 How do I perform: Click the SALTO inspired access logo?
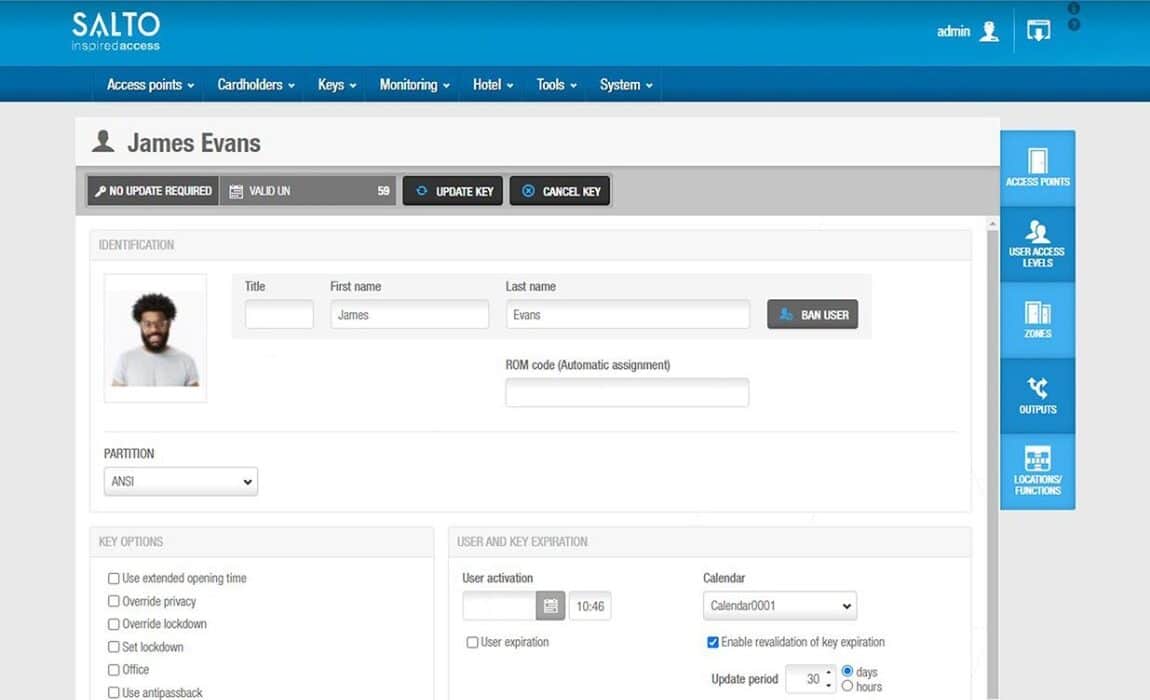click(x=116, y=32)
